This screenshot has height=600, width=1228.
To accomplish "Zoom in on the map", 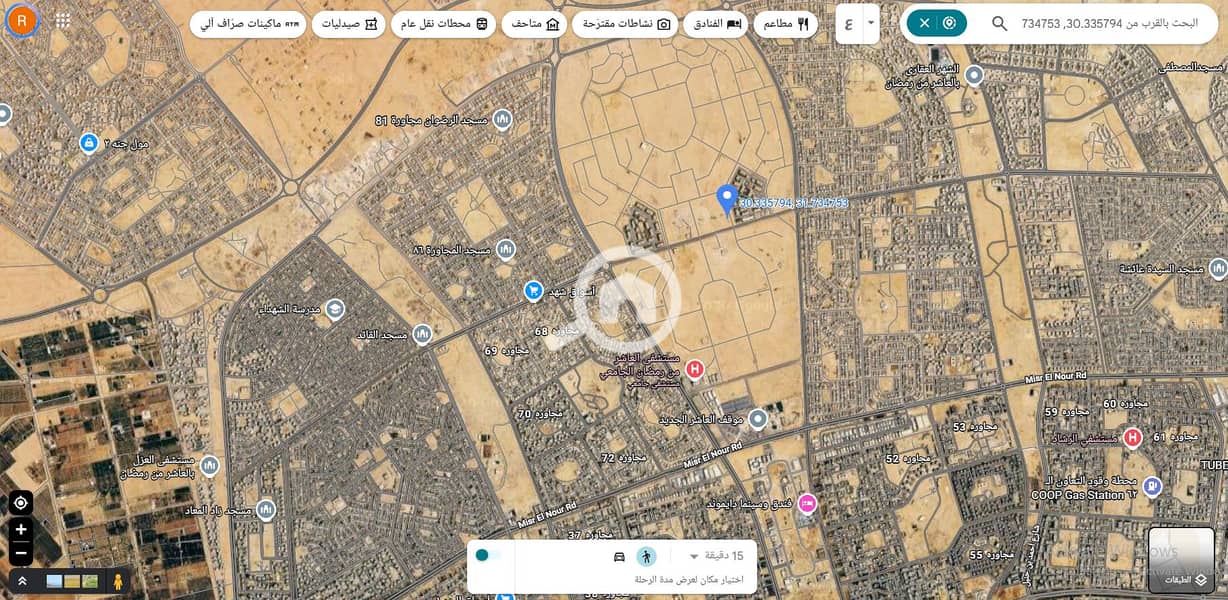I will coord(21,529).
